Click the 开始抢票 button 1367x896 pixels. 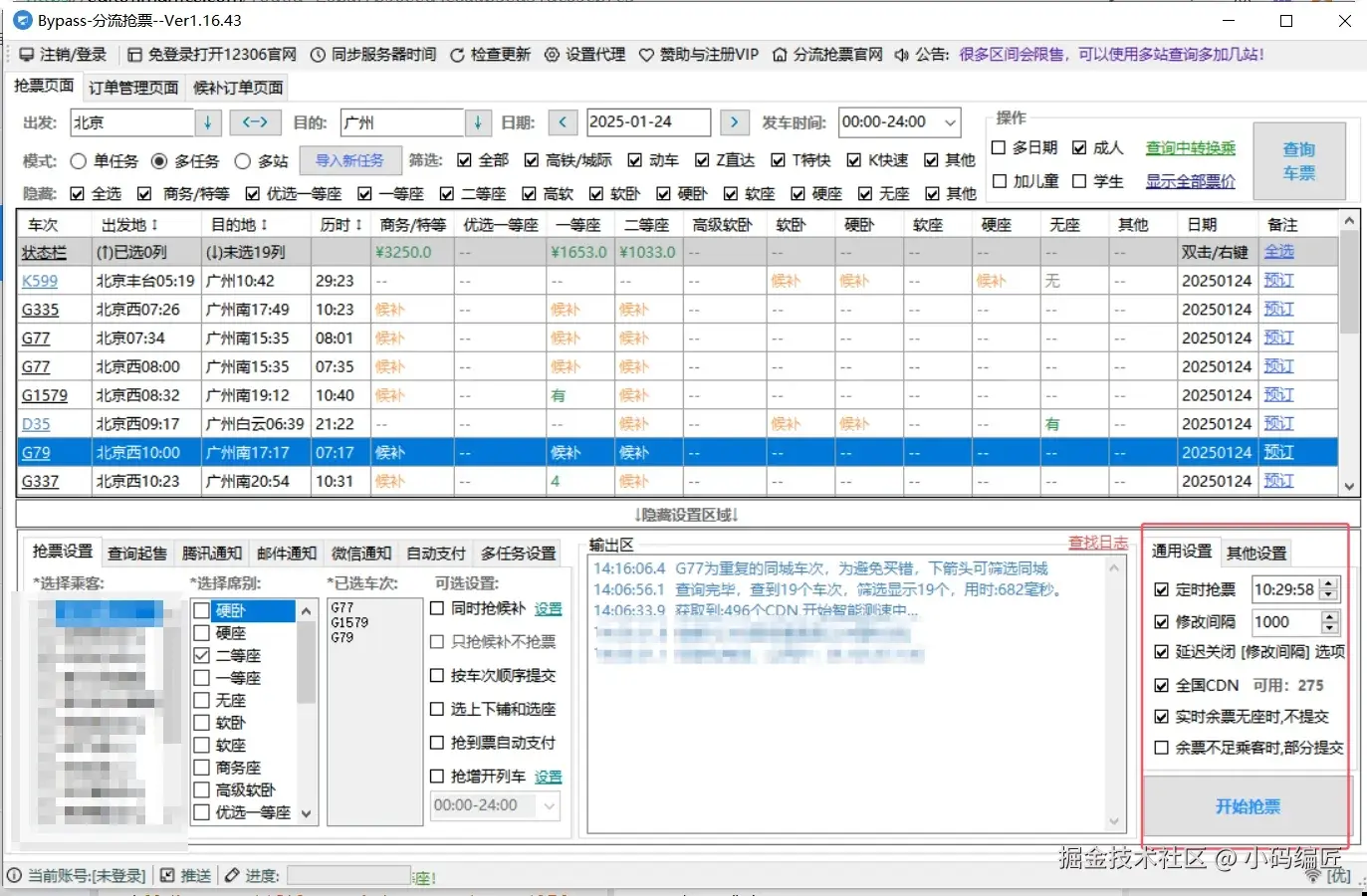coord(1248,806)
